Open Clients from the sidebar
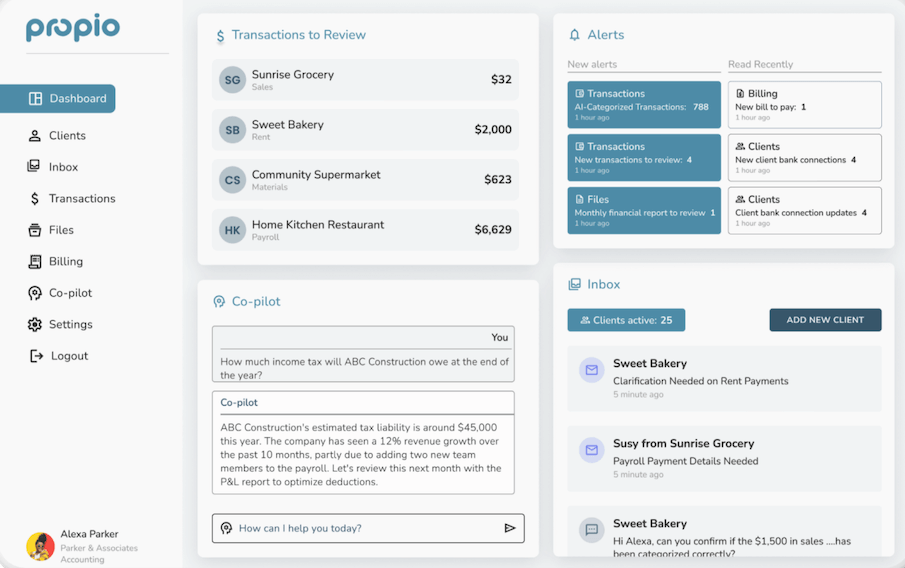This screenshot has width=905, height=568. click(x=67, y=136)
